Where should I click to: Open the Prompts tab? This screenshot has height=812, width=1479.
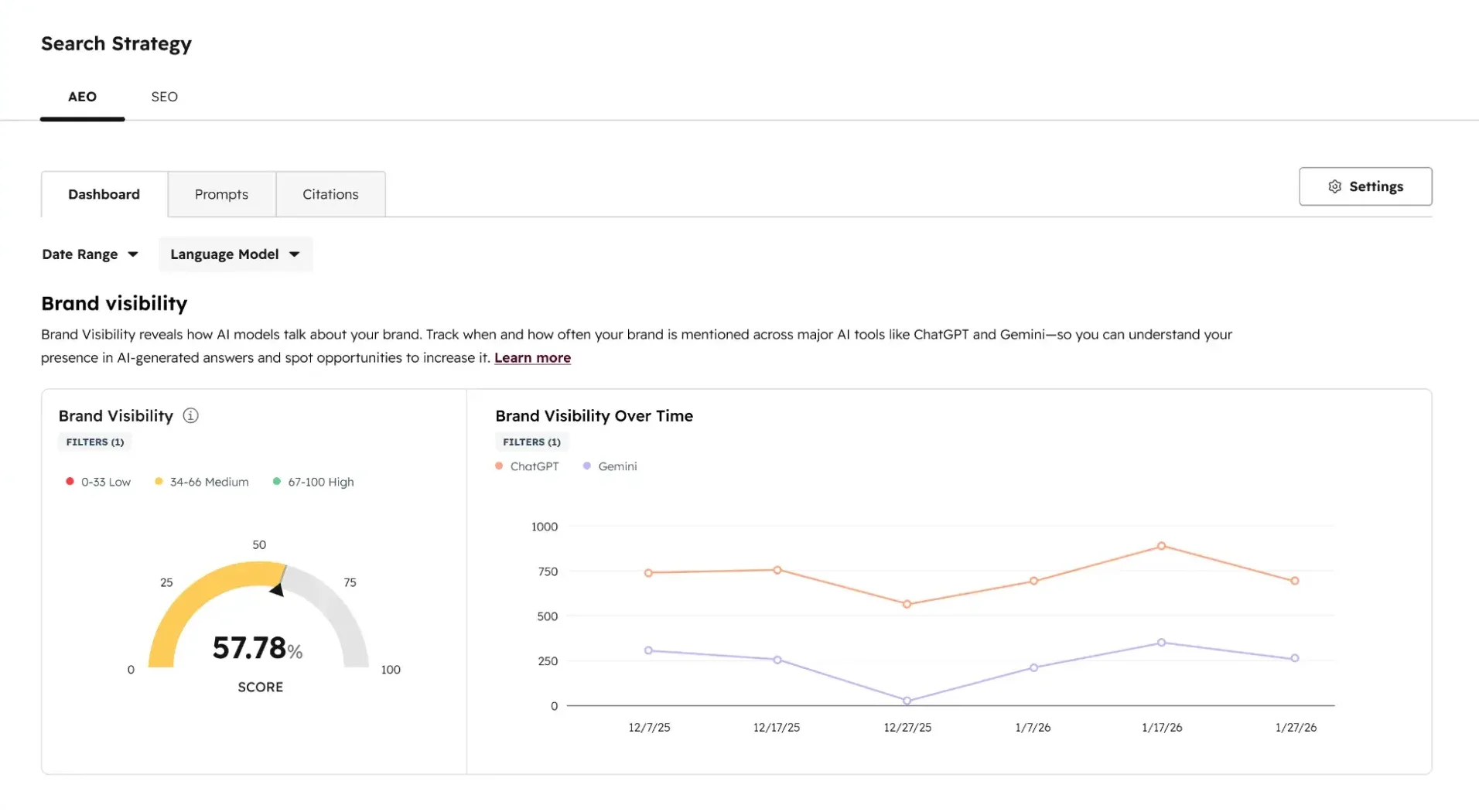click(221, 194)
